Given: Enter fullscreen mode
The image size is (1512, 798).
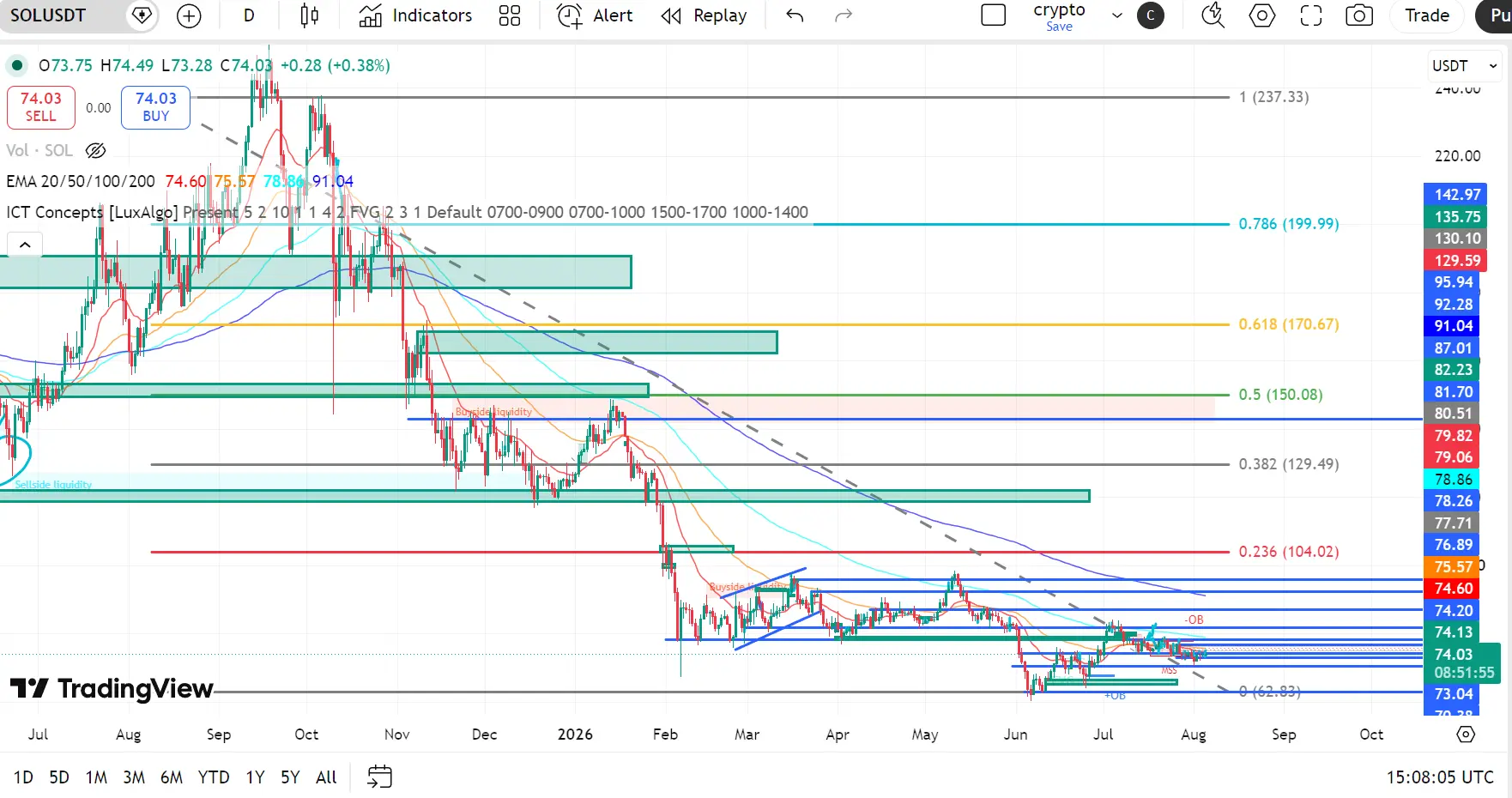Looking at the screenshot, I should click(1311, 15).
